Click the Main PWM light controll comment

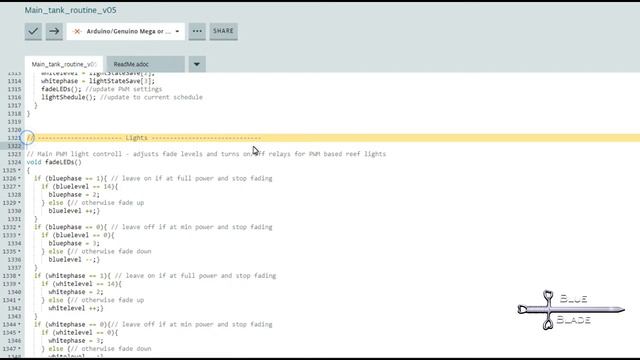pos(206,154)
